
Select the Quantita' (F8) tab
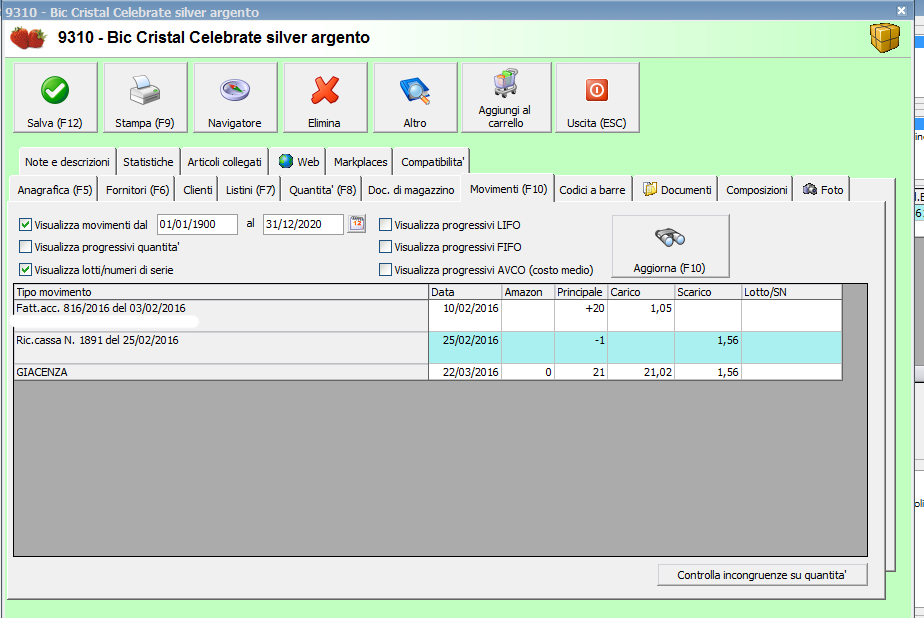pyautogui.click(x=322, y=190)
